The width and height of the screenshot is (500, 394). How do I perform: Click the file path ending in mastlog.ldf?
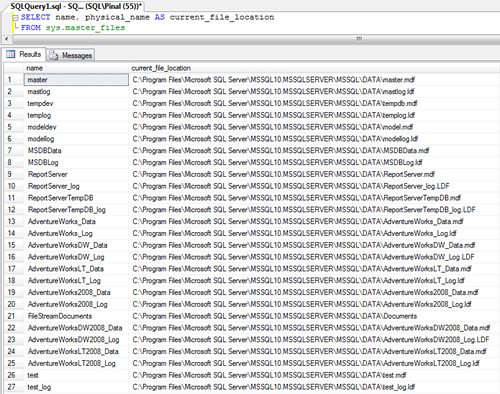(273, 92)
